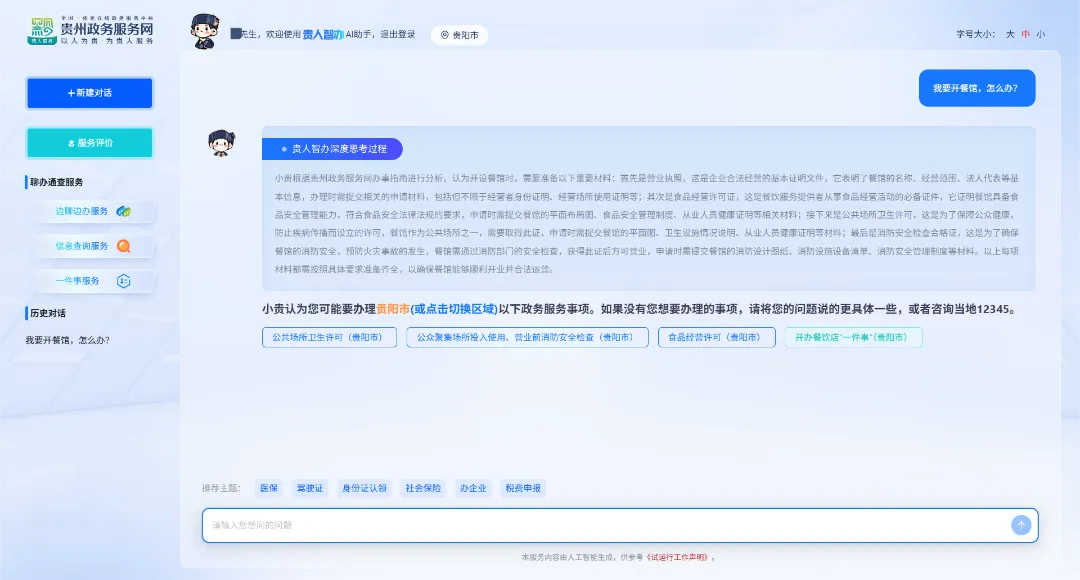Open the 食品经营许可（贵阳市） service item

click(716, 338)
